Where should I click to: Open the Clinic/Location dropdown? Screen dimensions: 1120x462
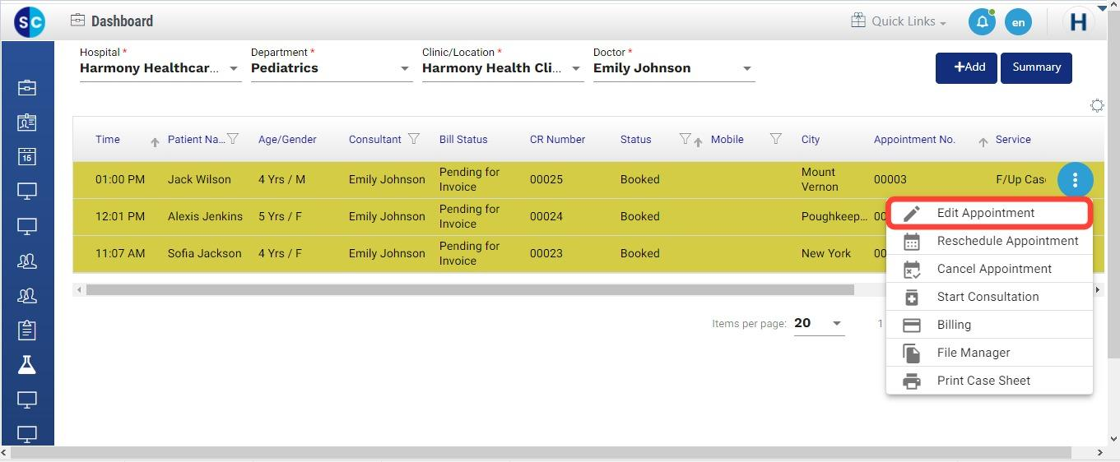[503, 69]
